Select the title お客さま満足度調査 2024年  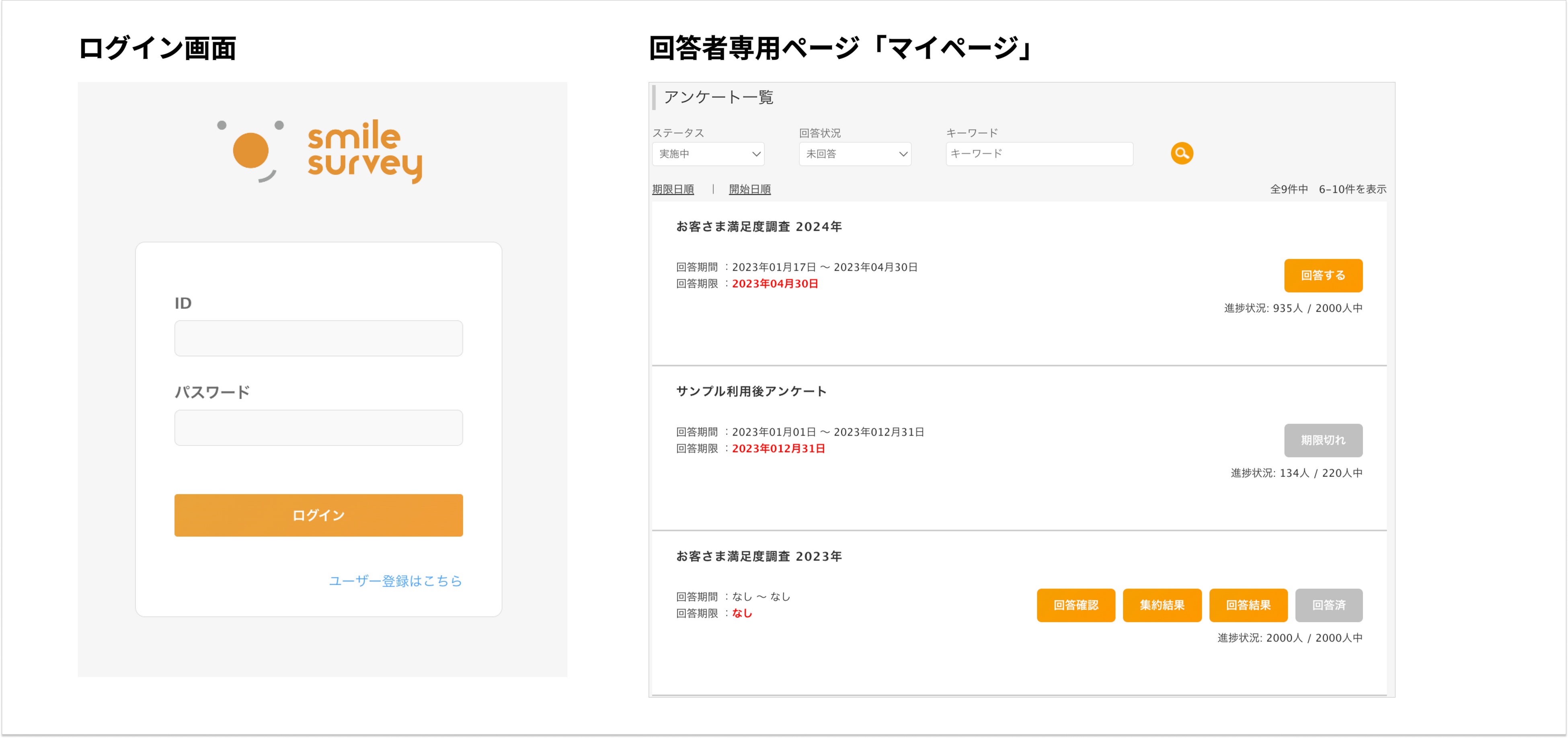click(x=758, y=226)
